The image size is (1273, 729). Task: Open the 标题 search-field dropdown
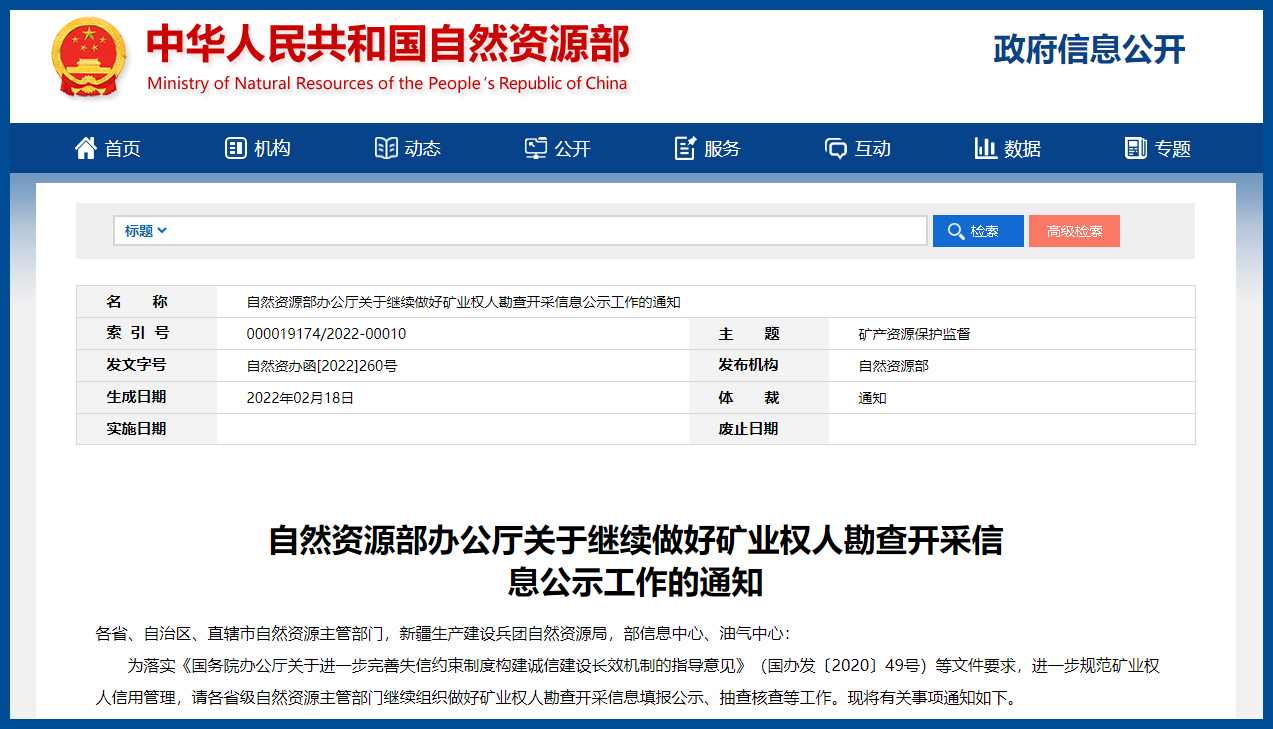(x=146, y=231)
